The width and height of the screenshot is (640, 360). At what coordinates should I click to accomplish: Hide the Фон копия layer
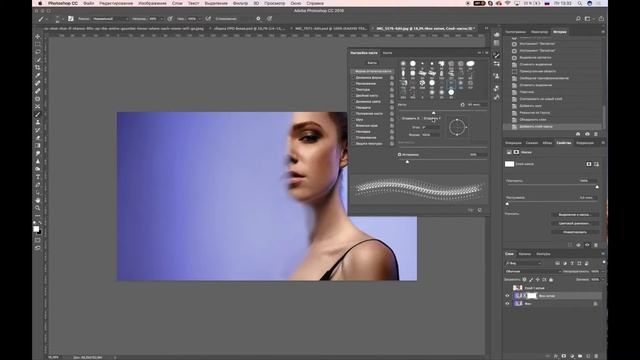[x=507, y=296]
